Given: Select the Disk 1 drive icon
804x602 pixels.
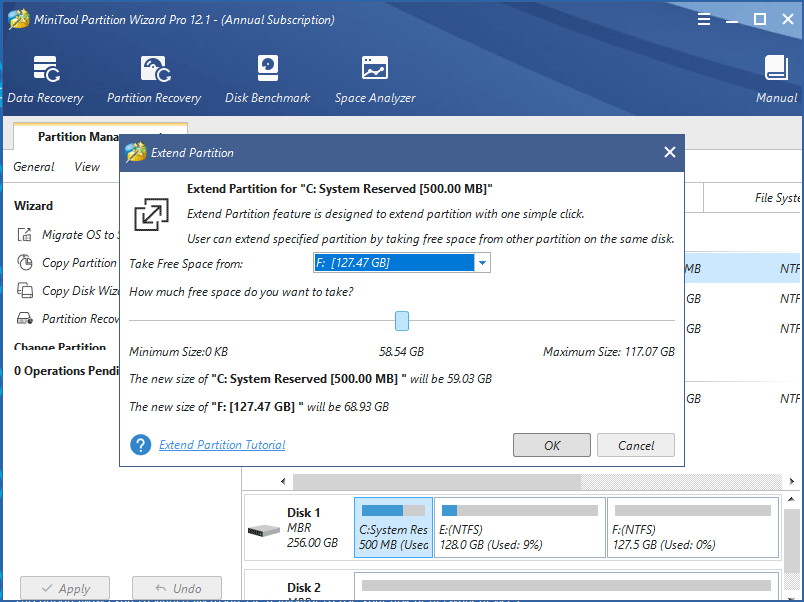Looking at the screenshot, I should click(264, 531).
